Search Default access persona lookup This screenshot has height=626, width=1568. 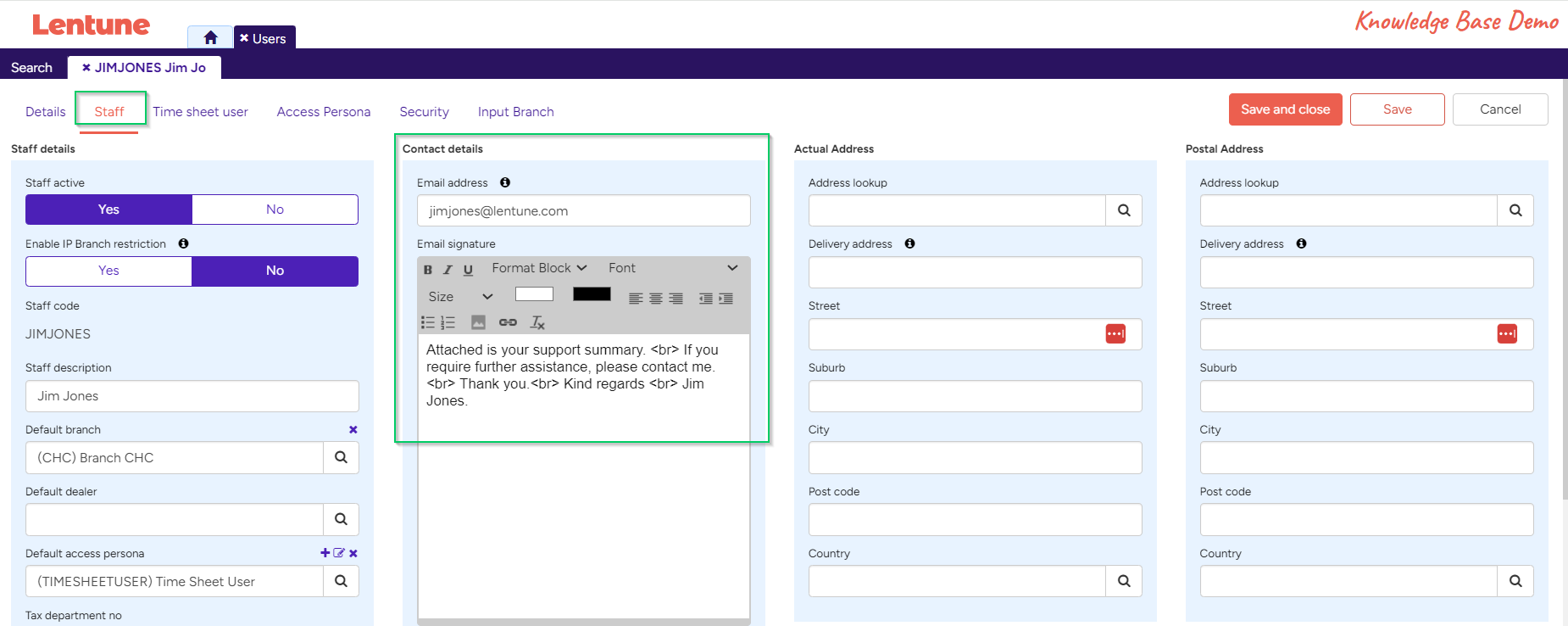(x=341, y=581)
